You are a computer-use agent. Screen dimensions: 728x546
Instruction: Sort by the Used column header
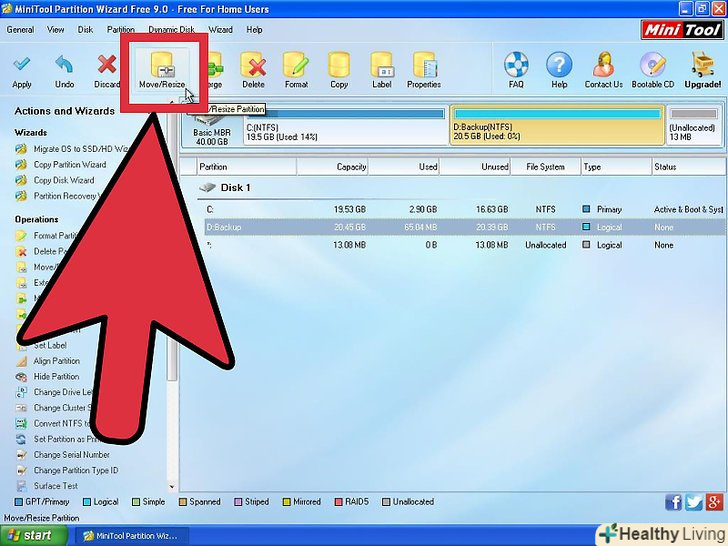coord(403,167)
